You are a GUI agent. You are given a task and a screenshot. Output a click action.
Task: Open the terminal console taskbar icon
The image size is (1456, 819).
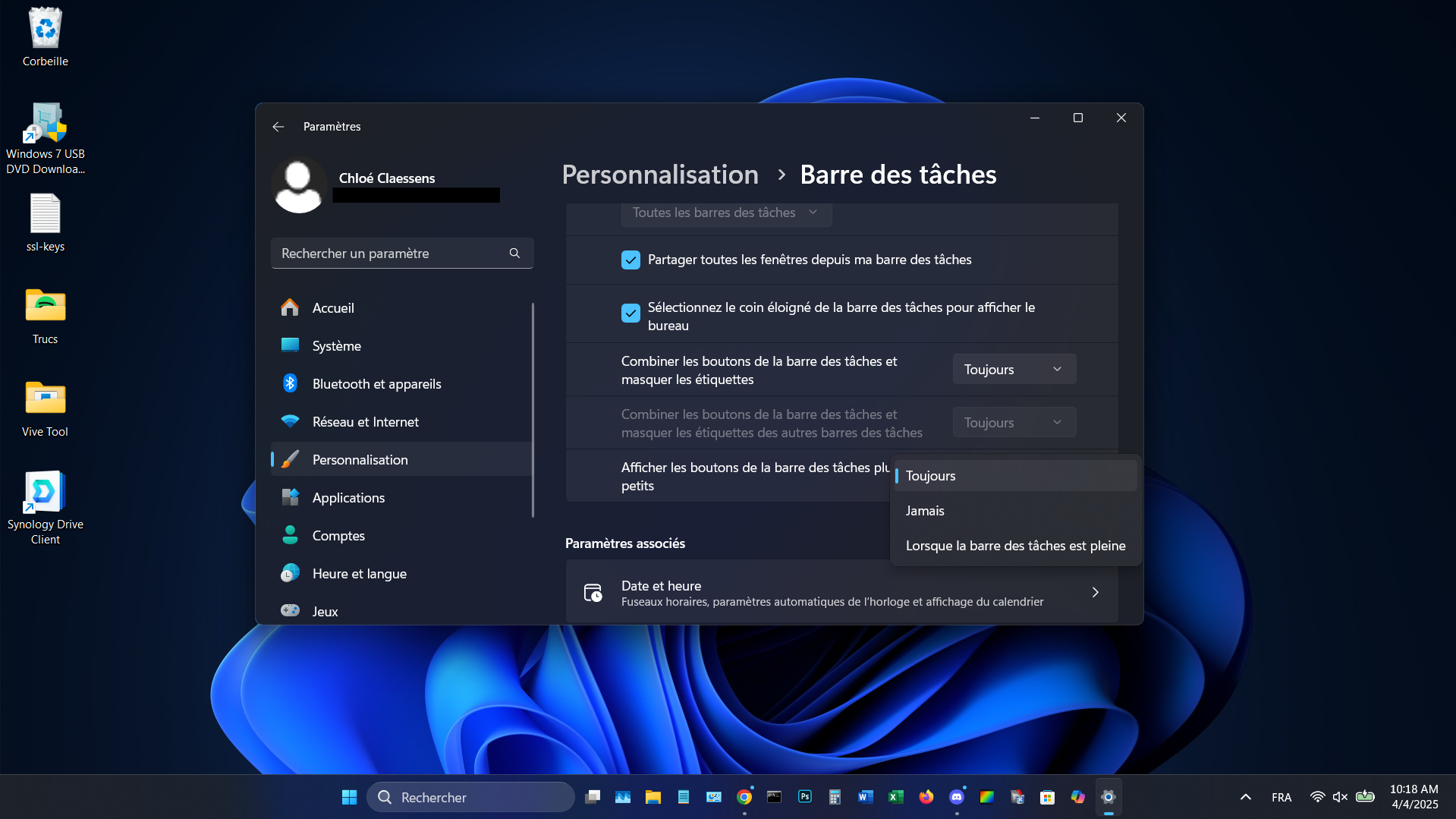pos(775,797)
